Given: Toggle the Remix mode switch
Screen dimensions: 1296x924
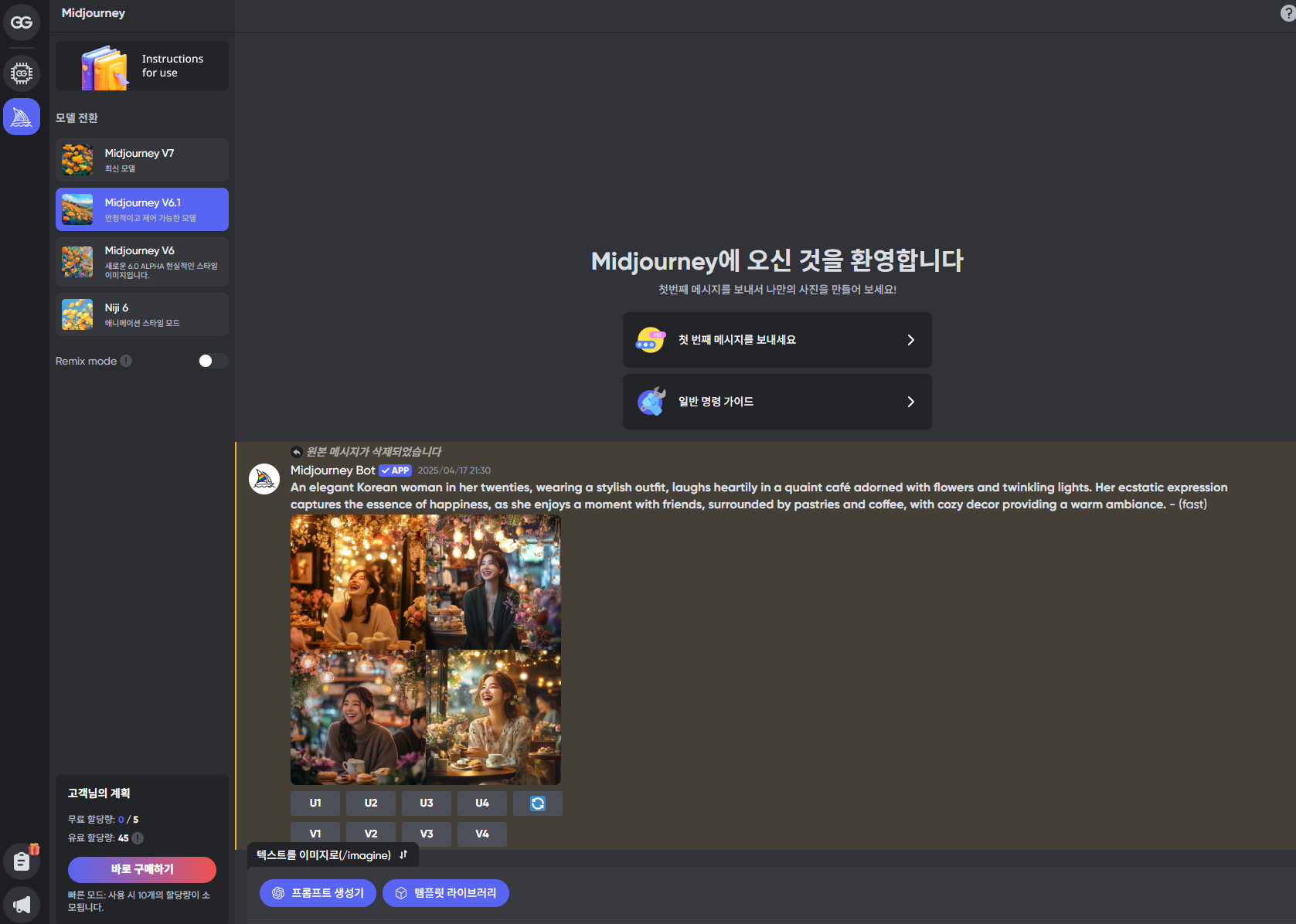Looking at the screenshot, I should point(213,361).
